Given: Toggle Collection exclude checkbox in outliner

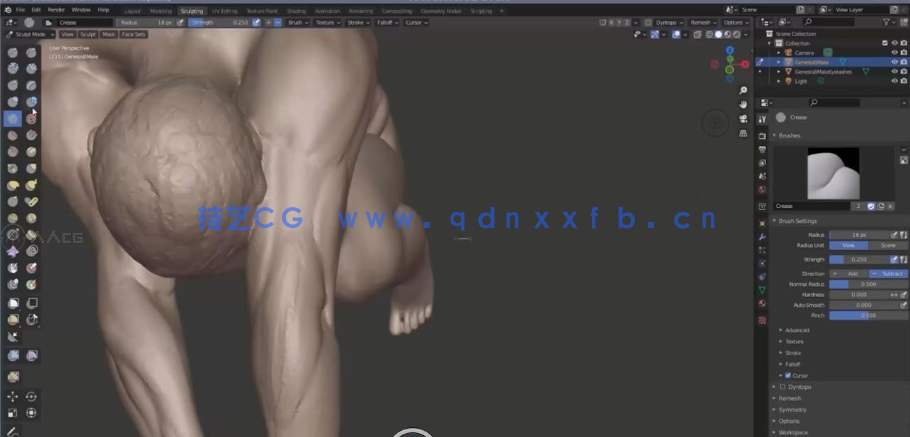Looking at the screenshot, I should pos(885,43).
